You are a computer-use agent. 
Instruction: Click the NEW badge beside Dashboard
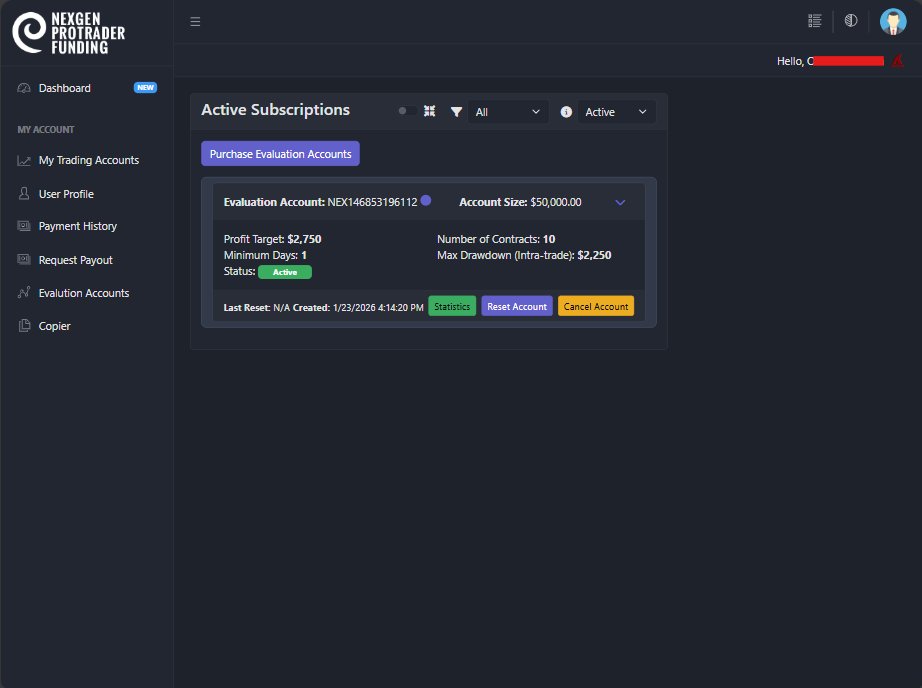145,88
